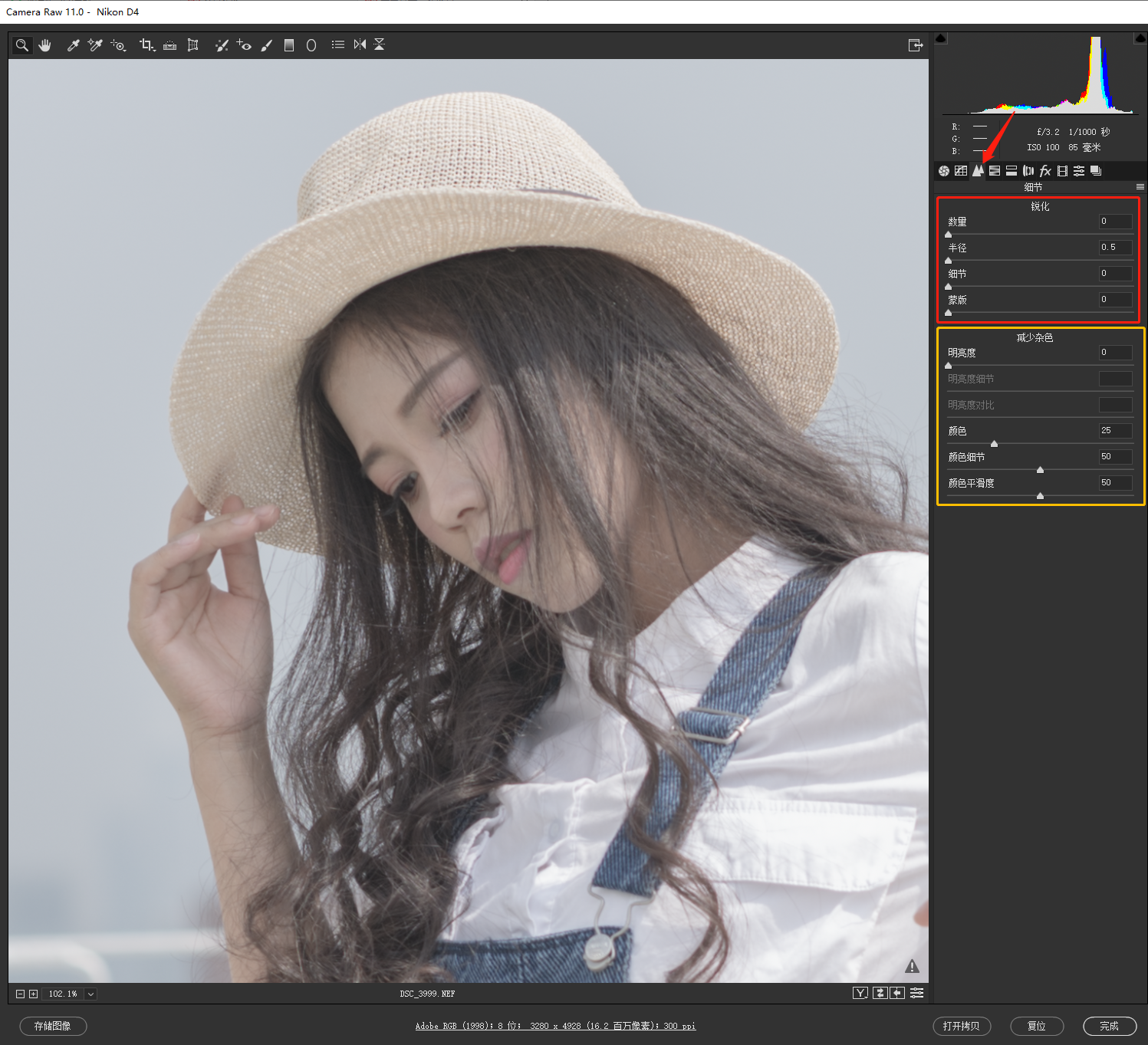The height and width of the screenshot is (1045, 1148).
Task: Toggle full screen mode icon
Action: [x=915, y=45]
